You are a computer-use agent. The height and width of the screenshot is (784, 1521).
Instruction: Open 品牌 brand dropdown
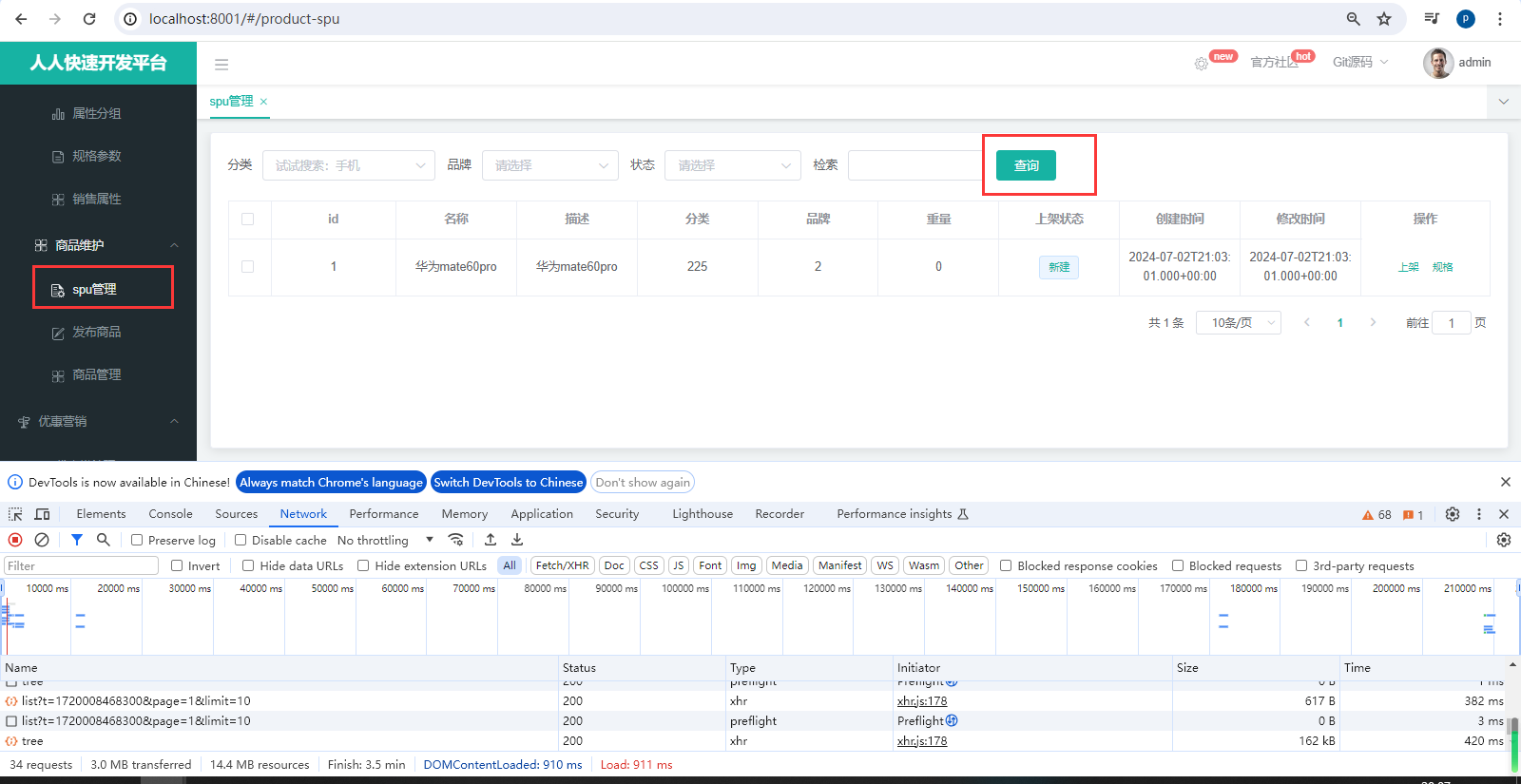click(549, 165)
